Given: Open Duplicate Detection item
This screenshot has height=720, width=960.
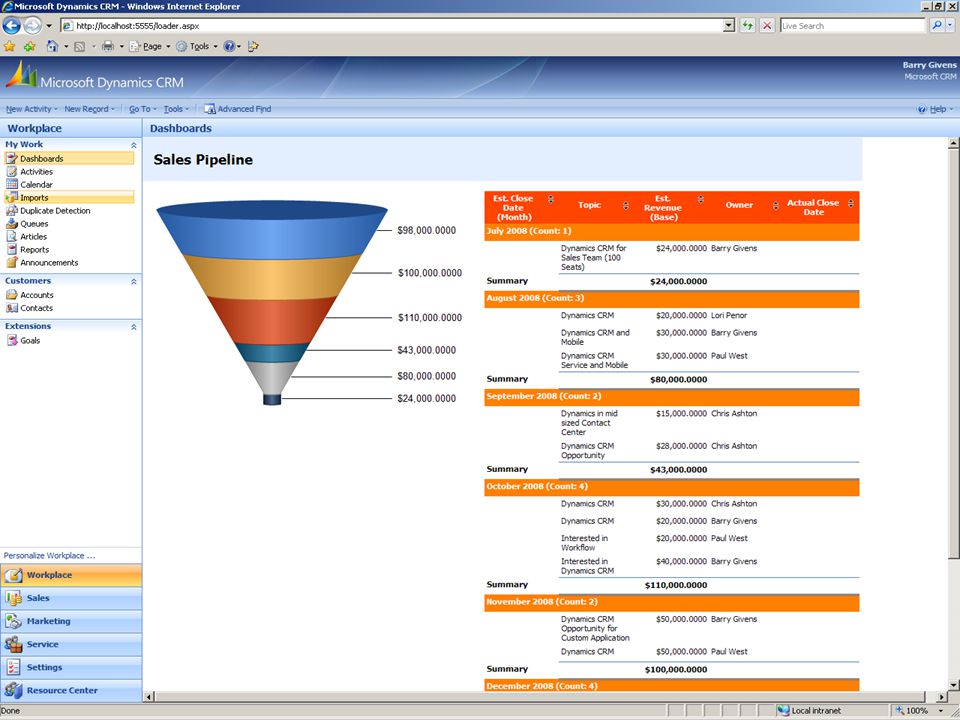Looking at the screenshot, I should 55,211.
